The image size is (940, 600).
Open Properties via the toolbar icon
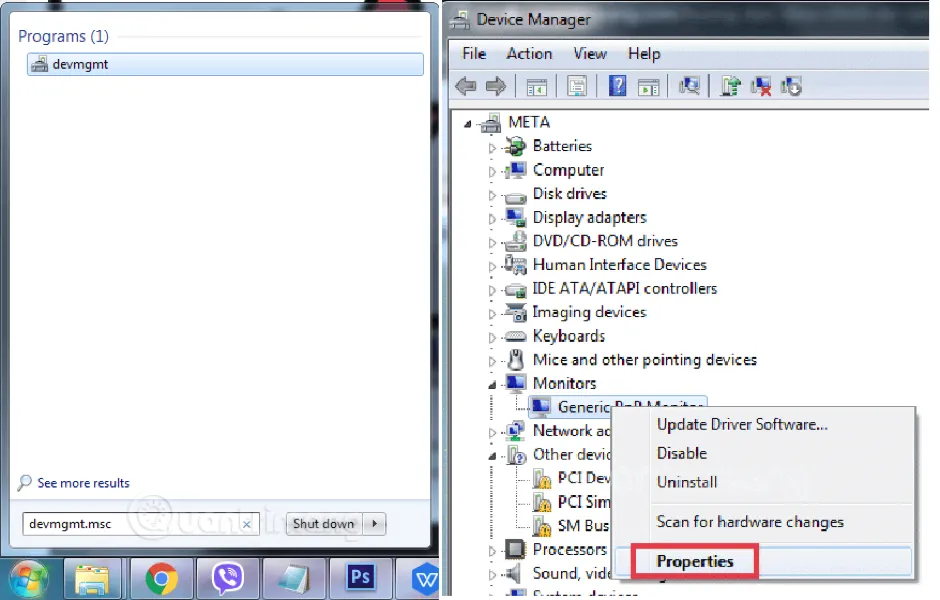coord(577,86)
